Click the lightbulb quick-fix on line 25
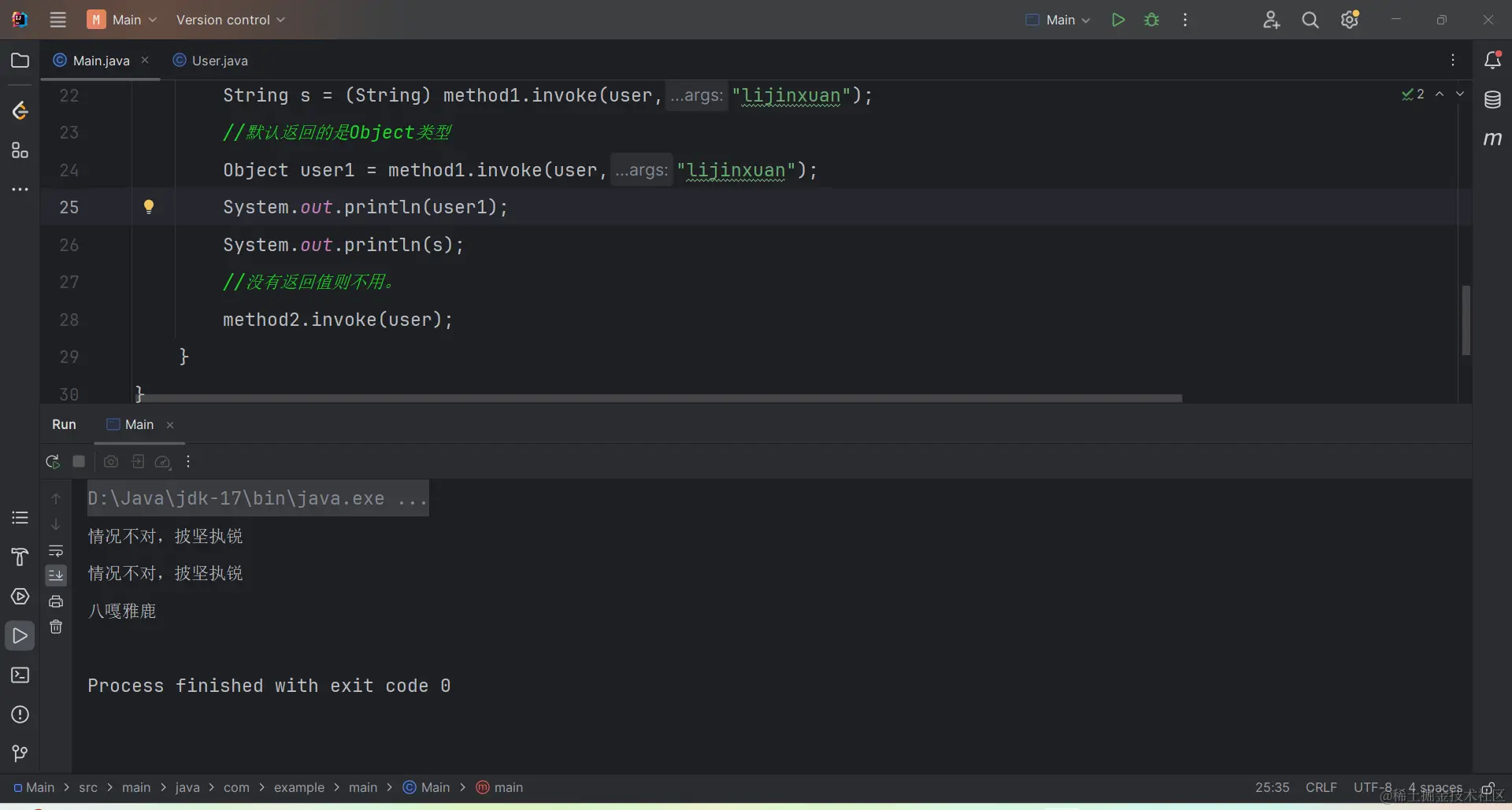The image size is (1512, 810). [x=149, y=207]
